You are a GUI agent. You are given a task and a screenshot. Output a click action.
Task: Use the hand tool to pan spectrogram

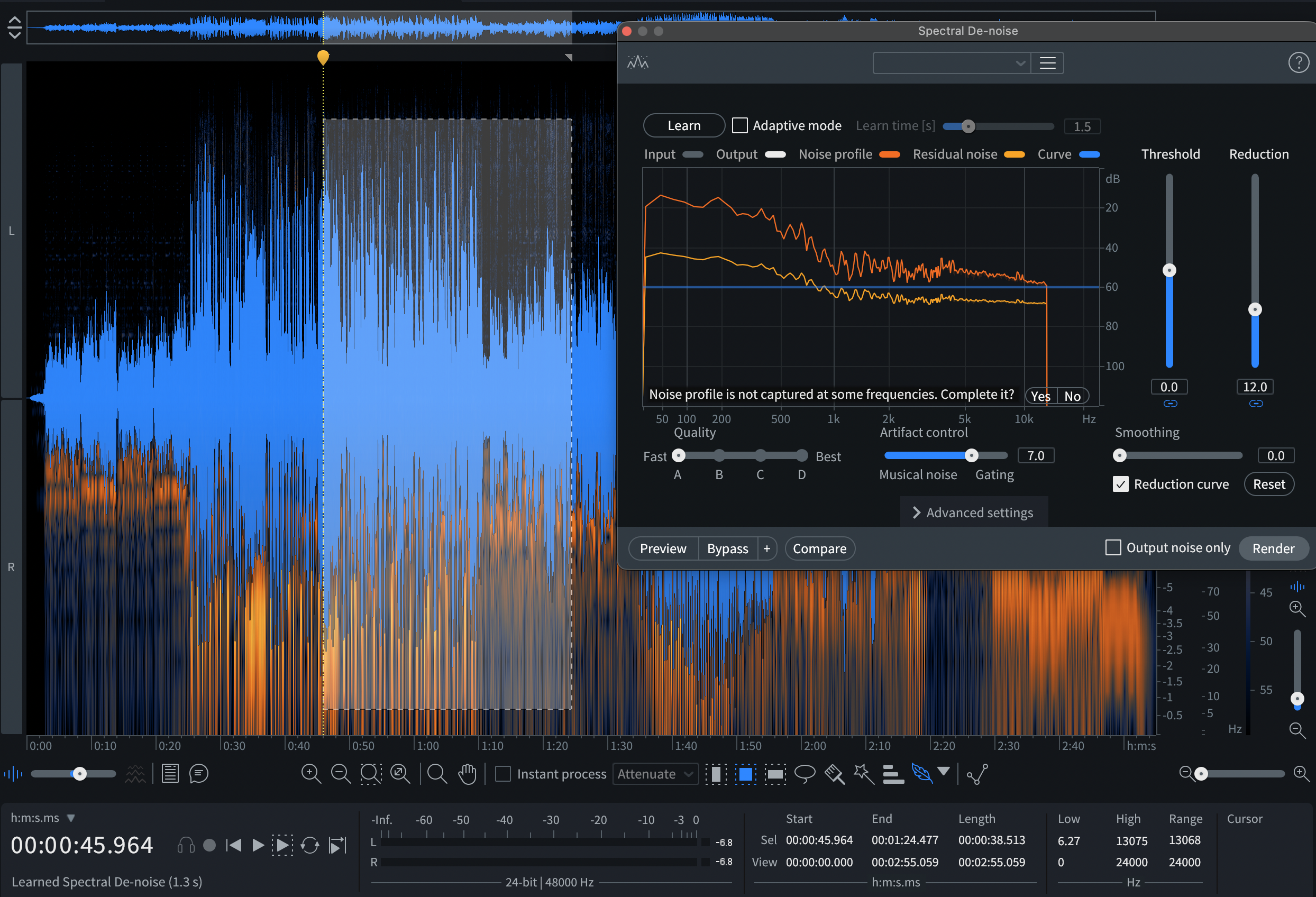tap(467, 774)
